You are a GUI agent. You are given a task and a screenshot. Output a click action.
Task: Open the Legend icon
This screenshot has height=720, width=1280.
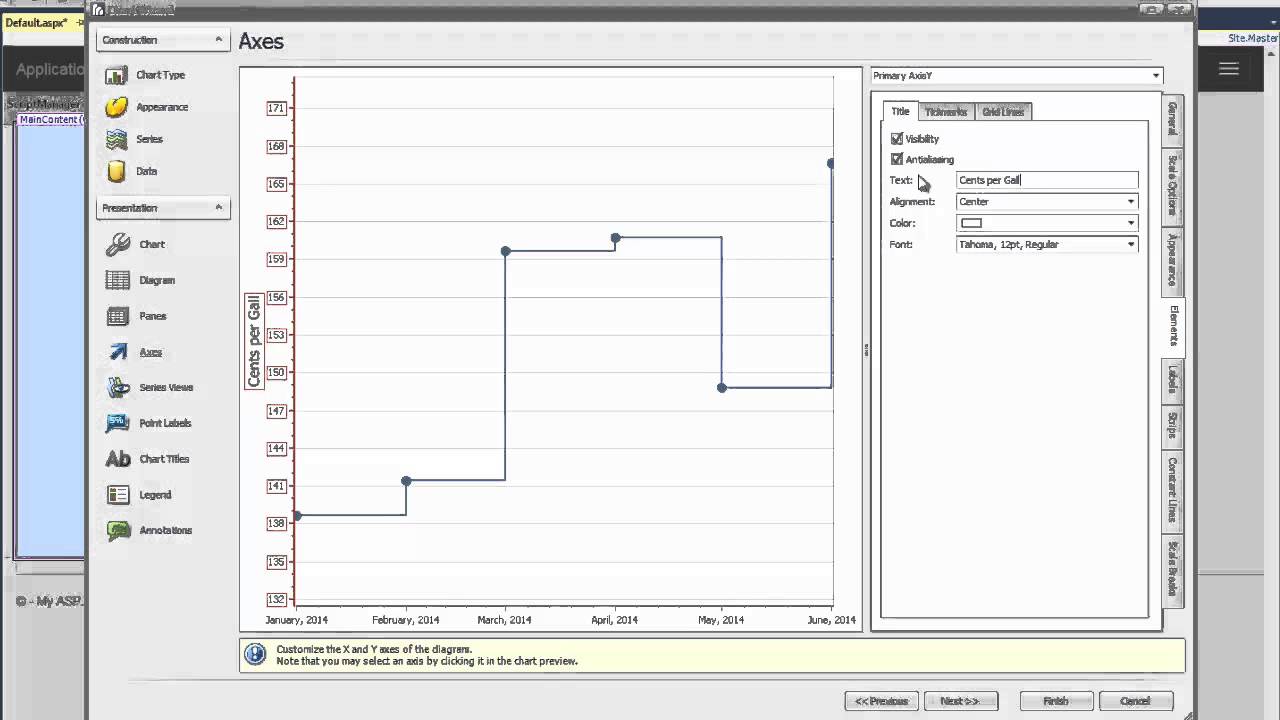[x=118, y=495]
